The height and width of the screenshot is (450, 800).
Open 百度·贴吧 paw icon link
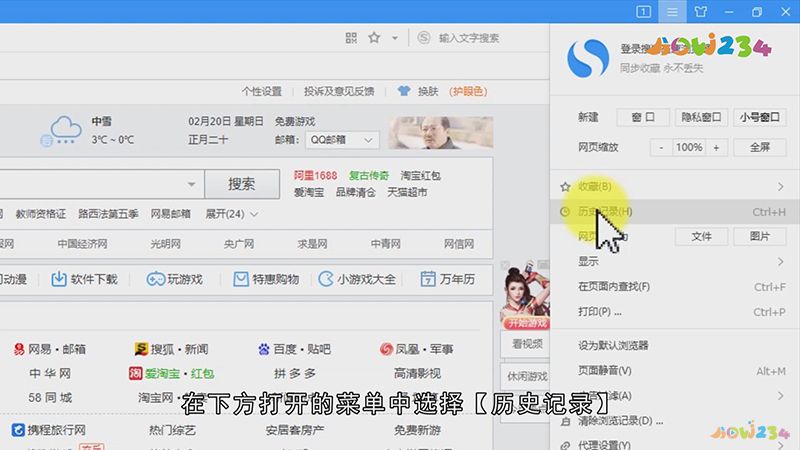pos(264,349)
